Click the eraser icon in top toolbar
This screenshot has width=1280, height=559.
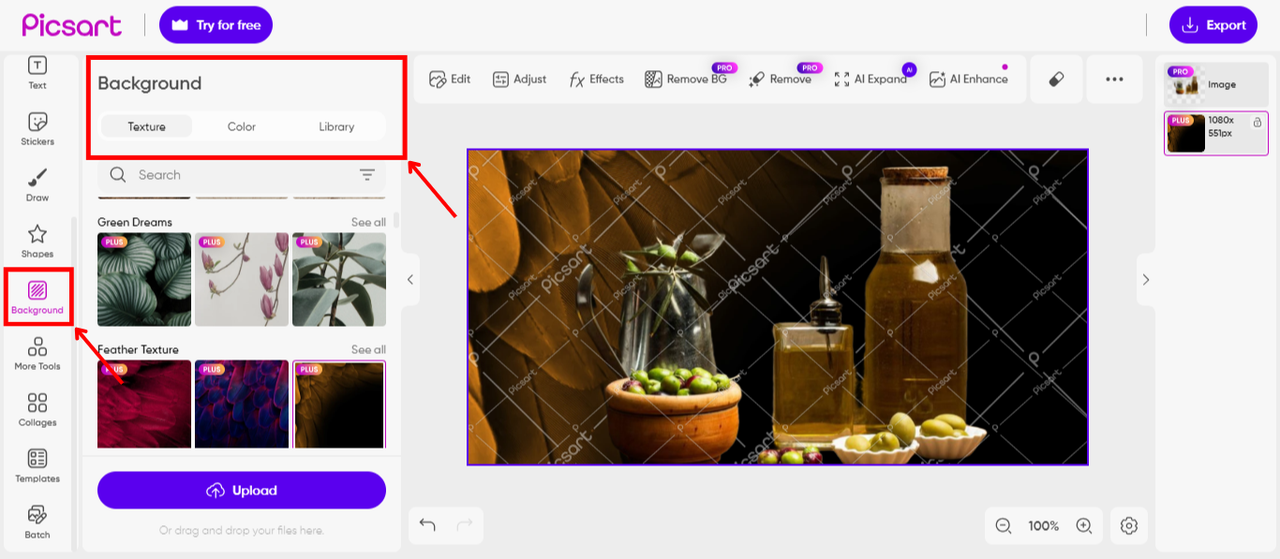pos(1056,79)
